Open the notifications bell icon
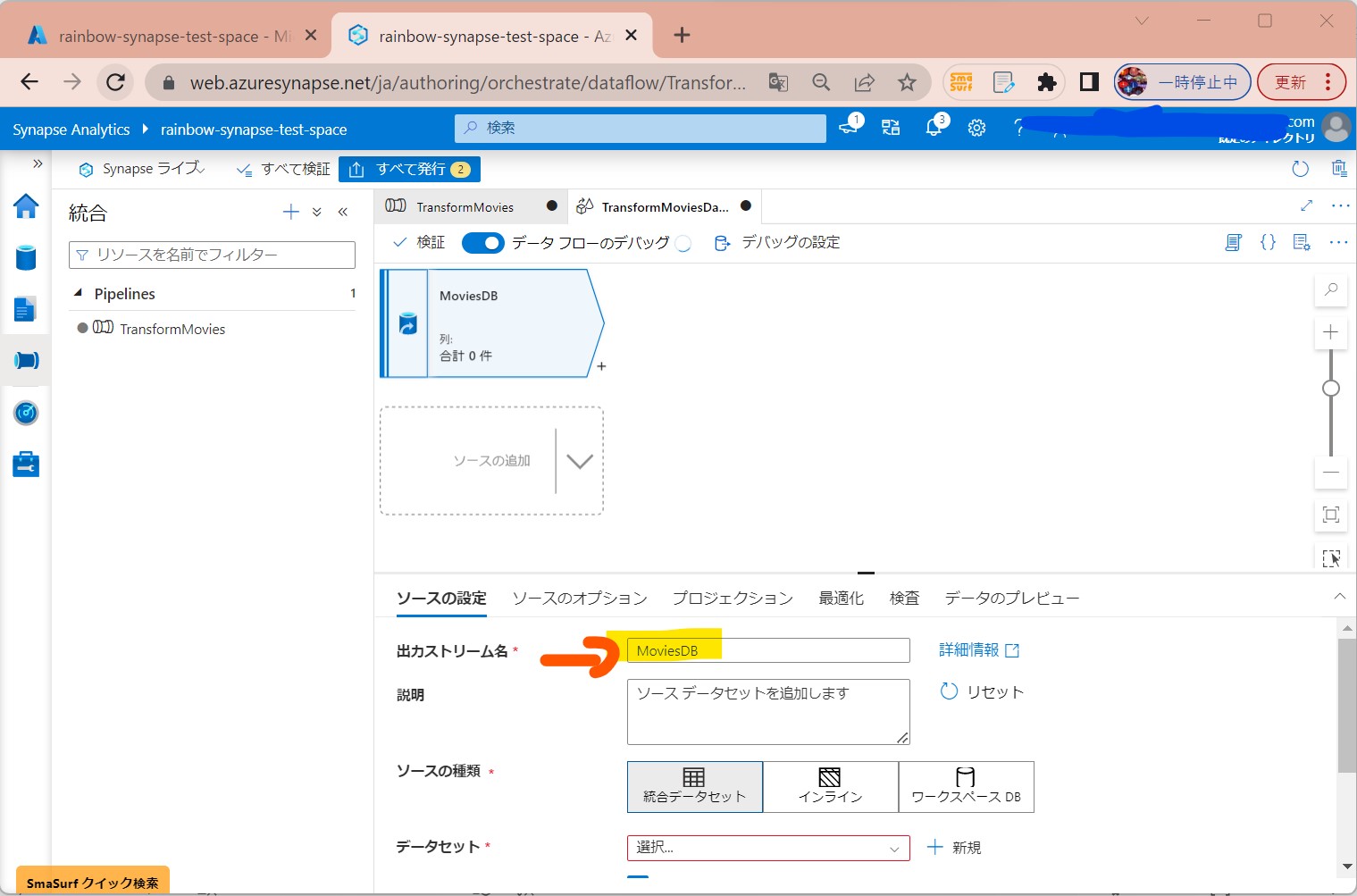The width and height of the screenshot is (1357, 896). tap(934, 128)
